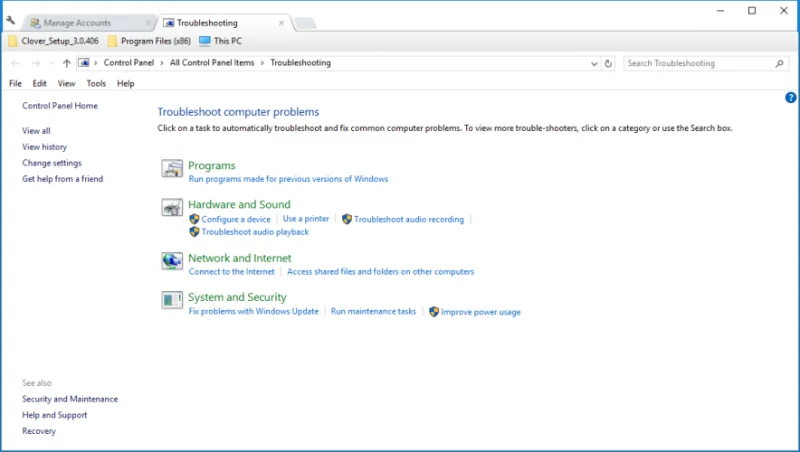800x452 pixels.
Task: Click the shield icon beside Troubleshoot audio playback
Action: coord(194,232)
